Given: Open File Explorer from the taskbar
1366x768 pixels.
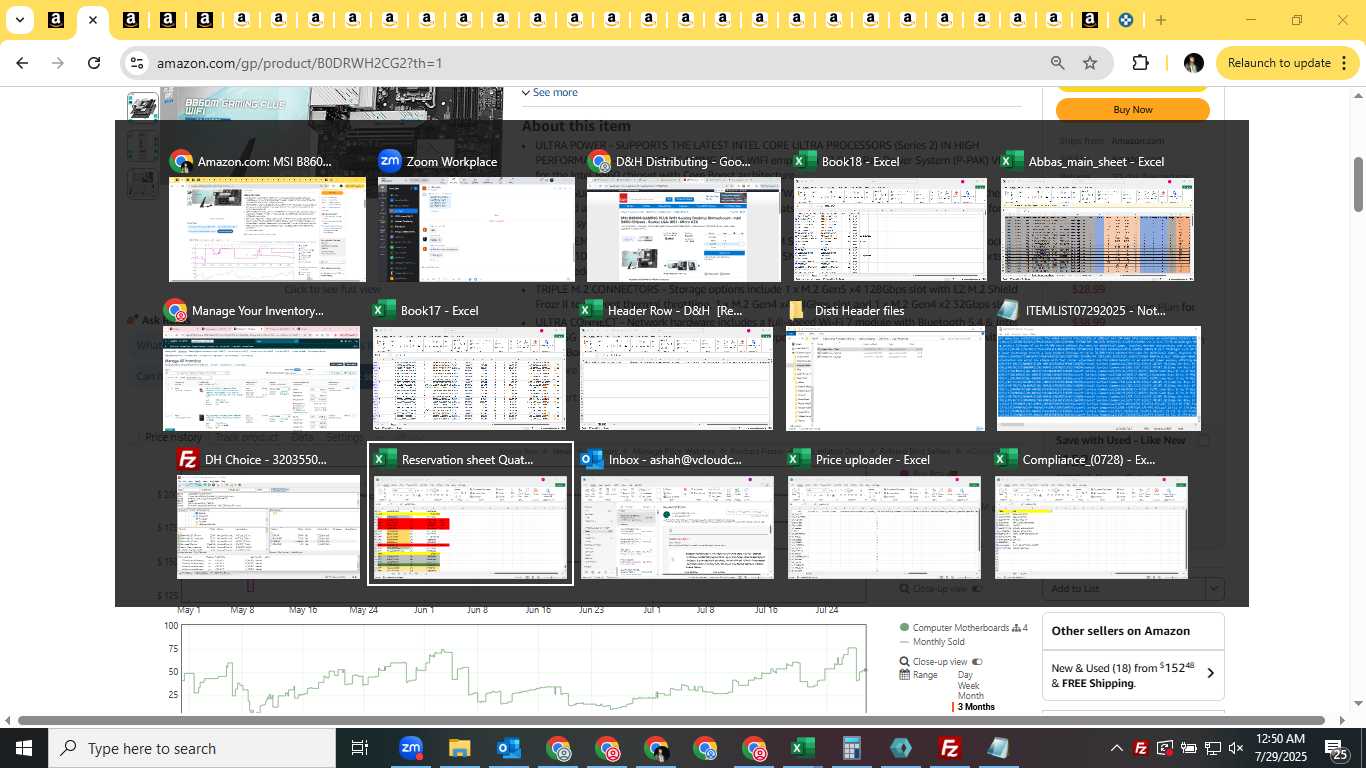Looking at the screenshot, I should [x=459, y=748].
